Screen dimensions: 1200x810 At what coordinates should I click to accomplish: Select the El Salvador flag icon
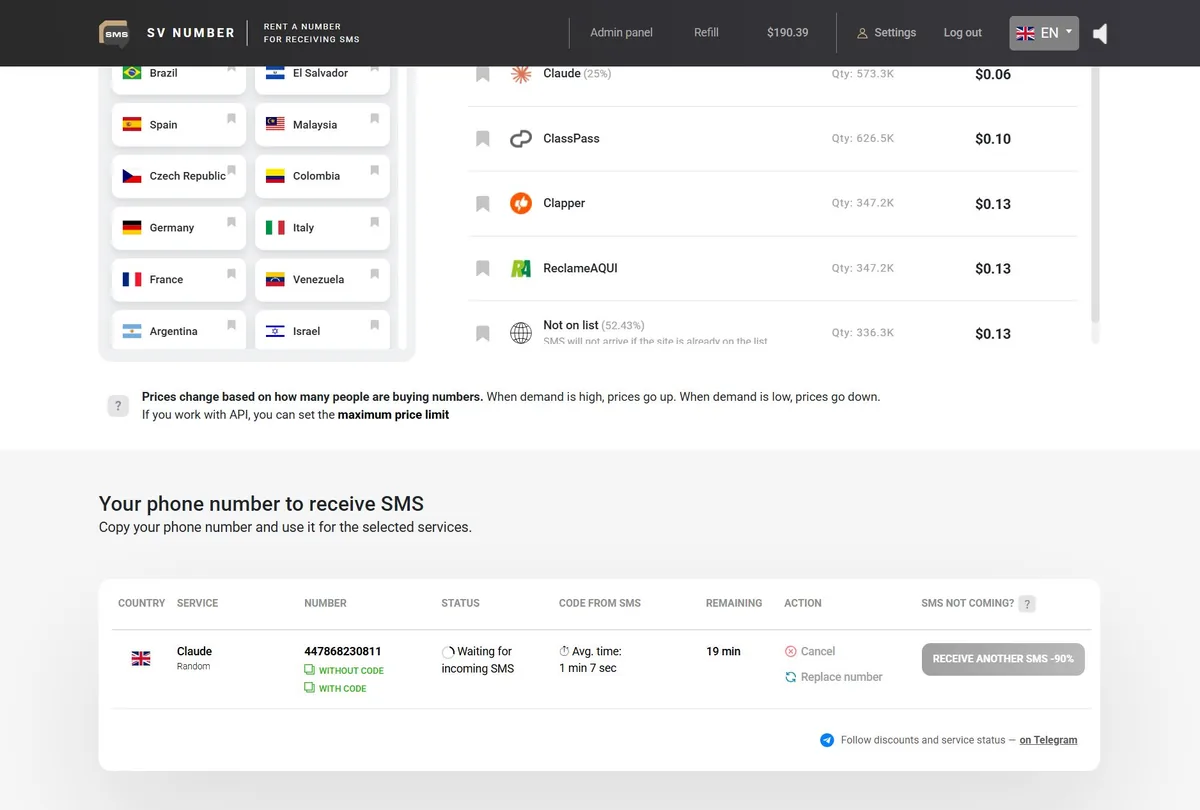tap(275, 73)
